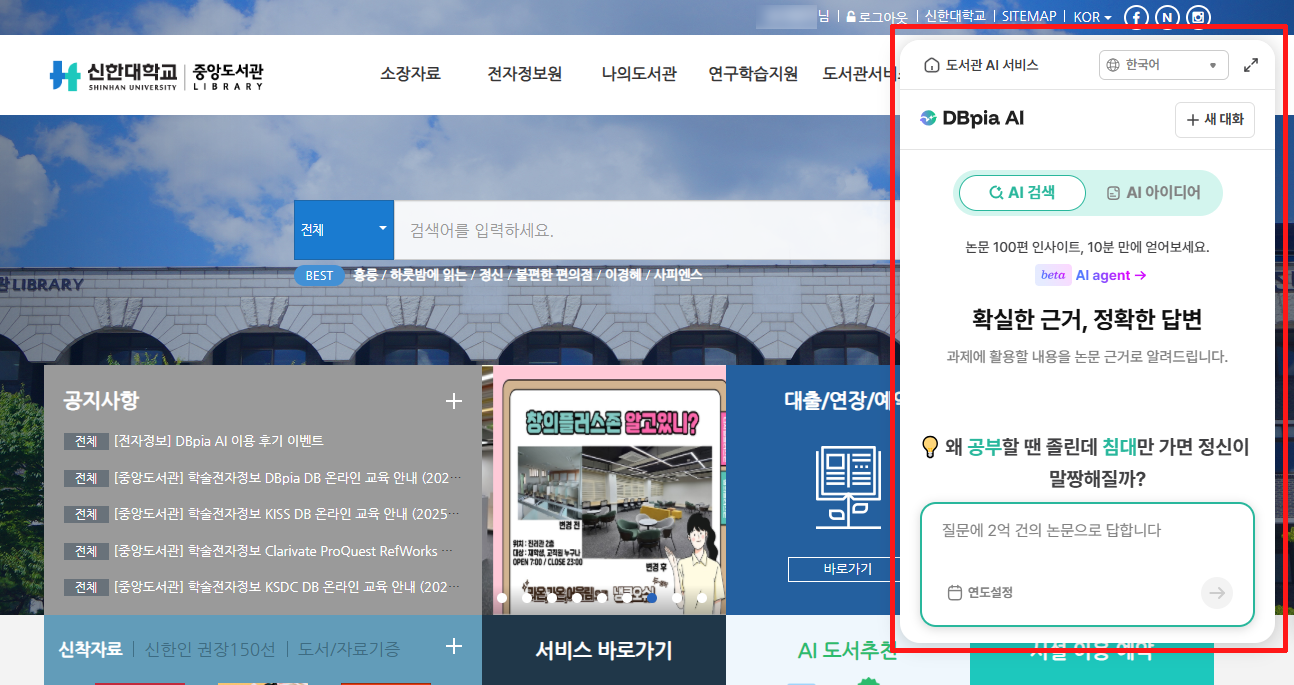Viewport: 1294px width, 685px height.
Task: Open the Instagram icon link
Action: [1199, 17]
